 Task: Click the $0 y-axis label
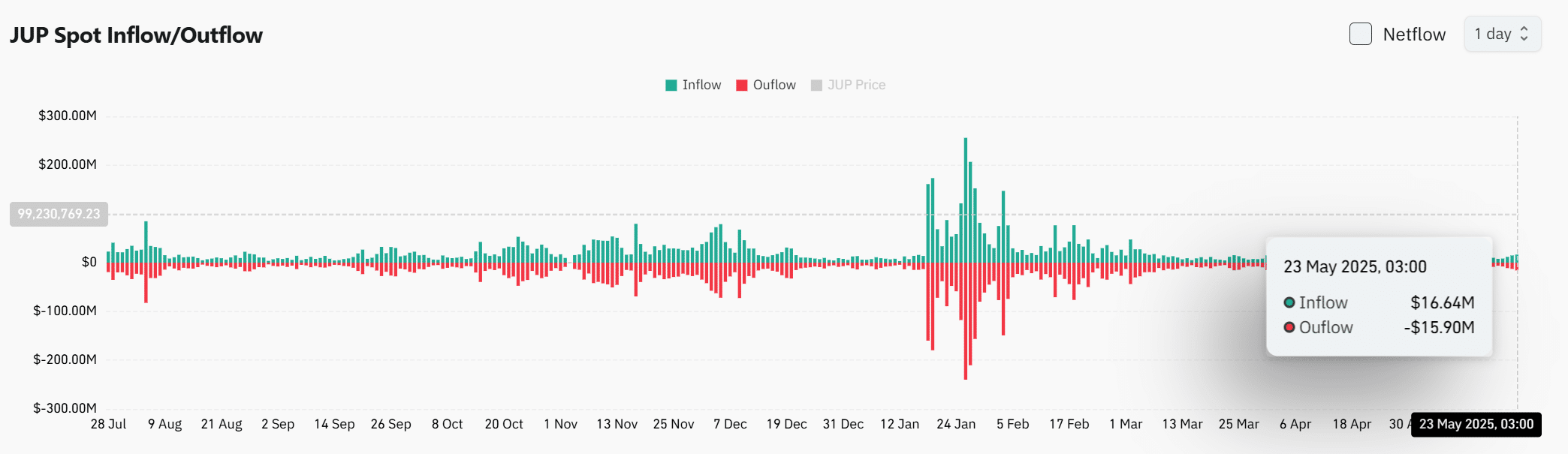point(89,262)
